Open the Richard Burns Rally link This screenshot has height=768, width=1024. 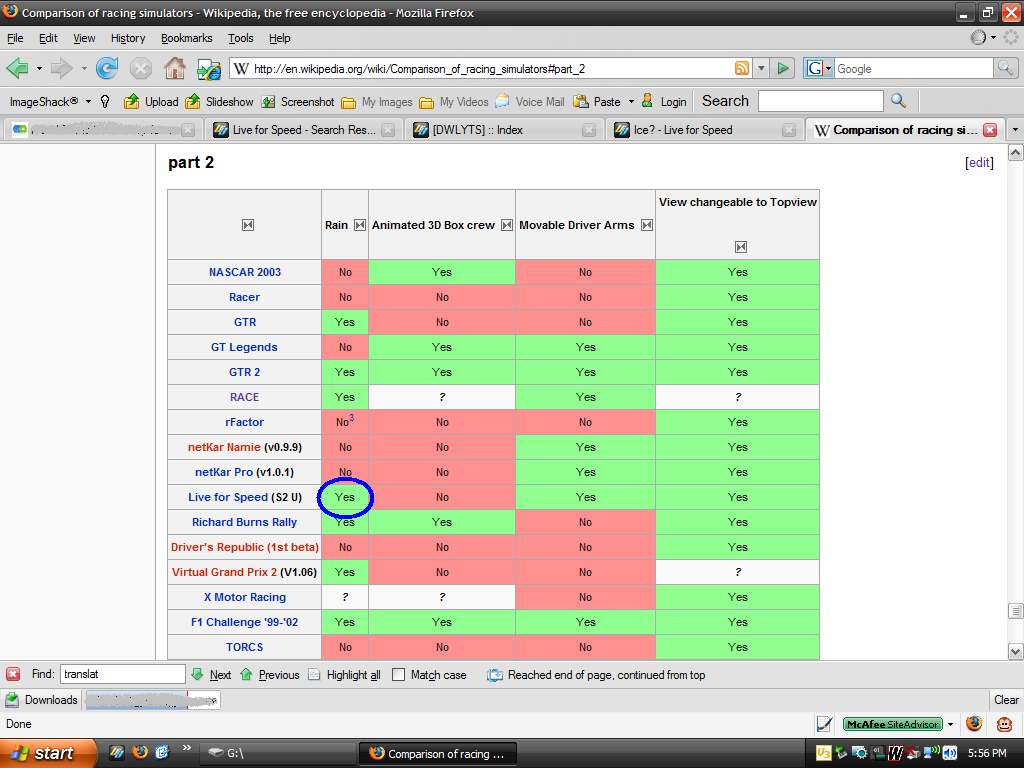[244, 522]
